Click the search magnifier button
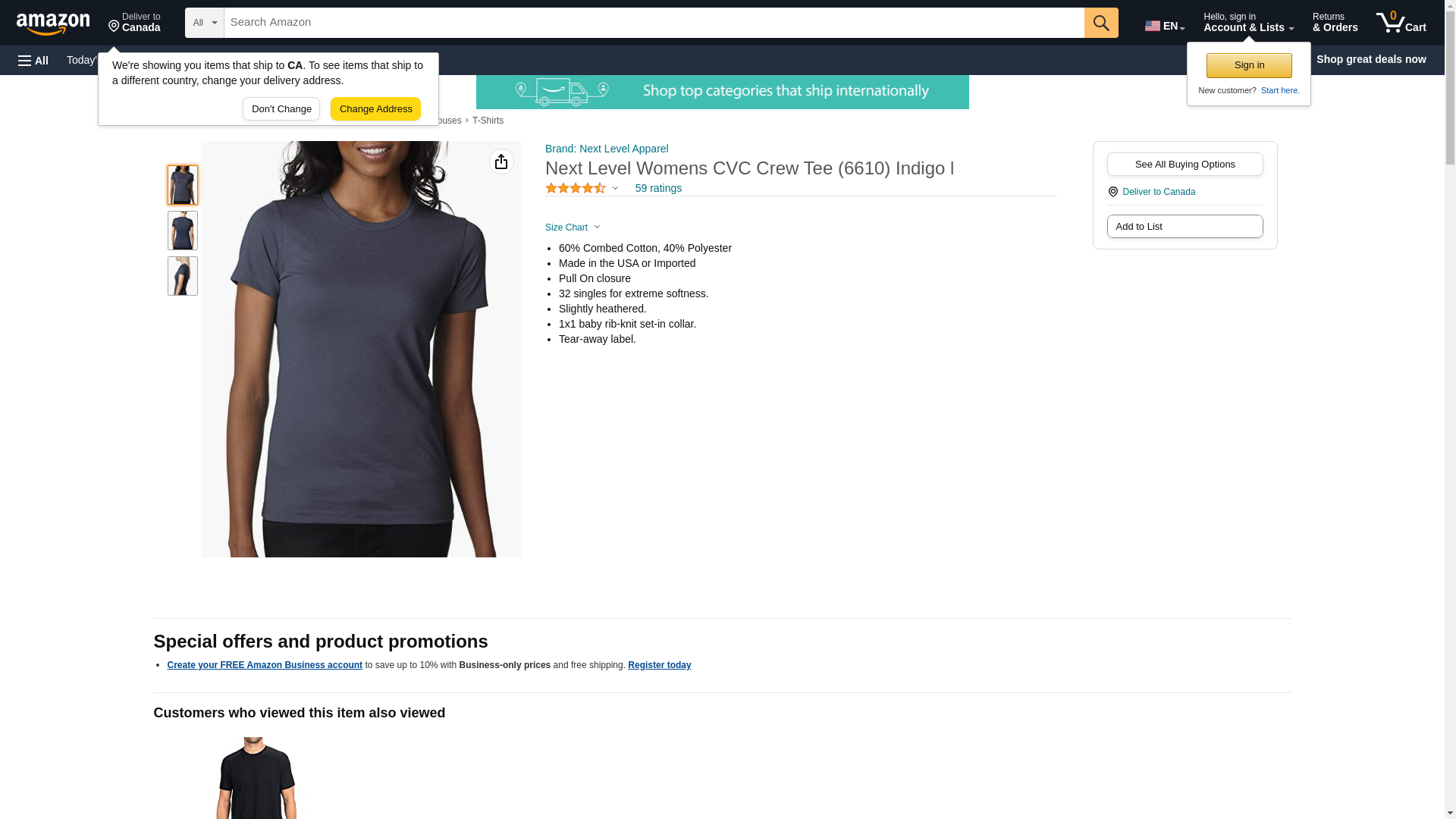The image size is (1456, 819). point(1101,23)
